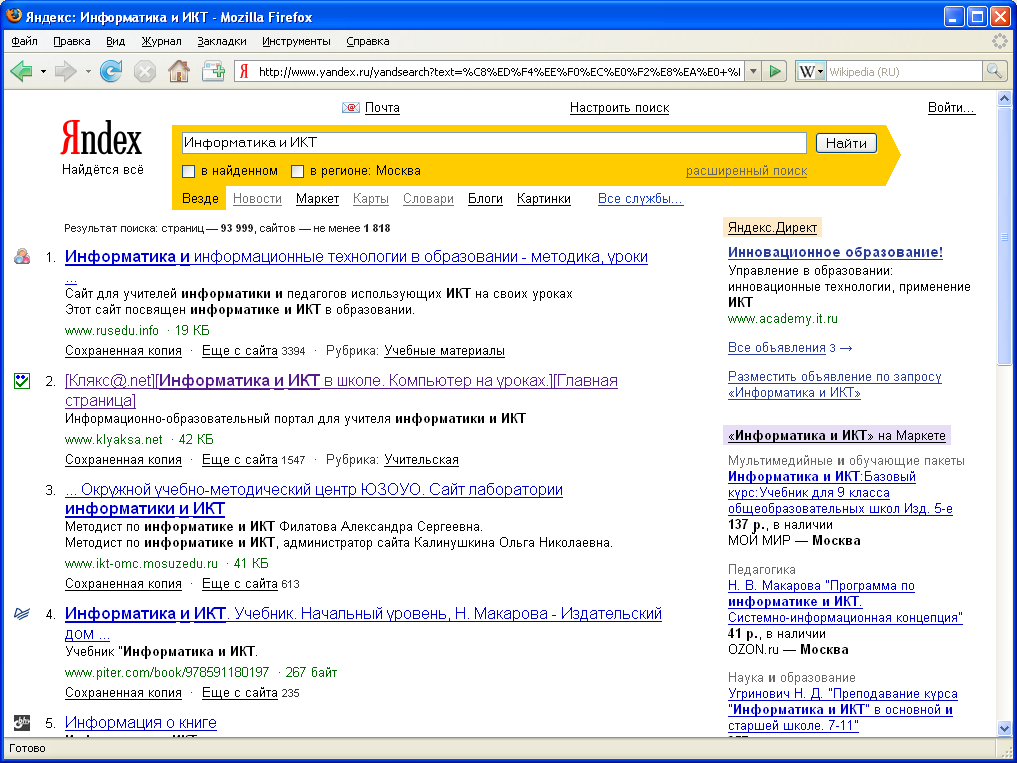Click the Firefox icon in title bar

13,16
